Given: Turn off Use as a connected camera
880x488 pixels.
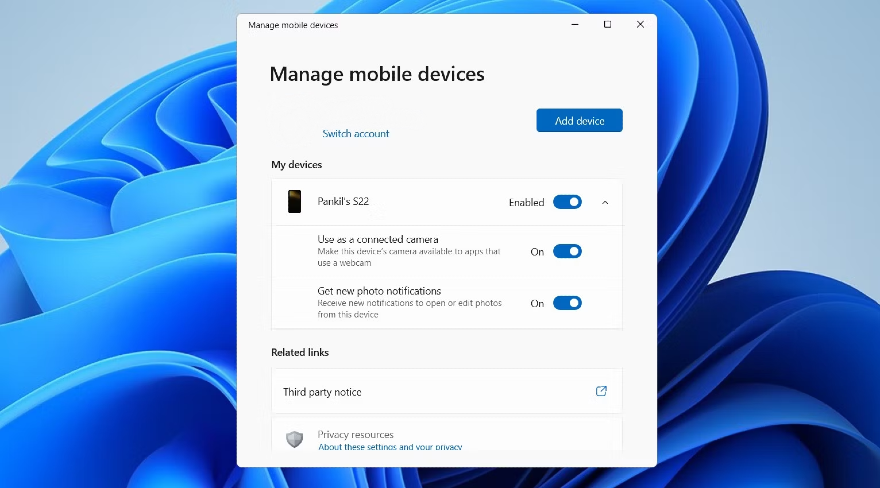Looking at the screenshot, I should click(567, 251).
